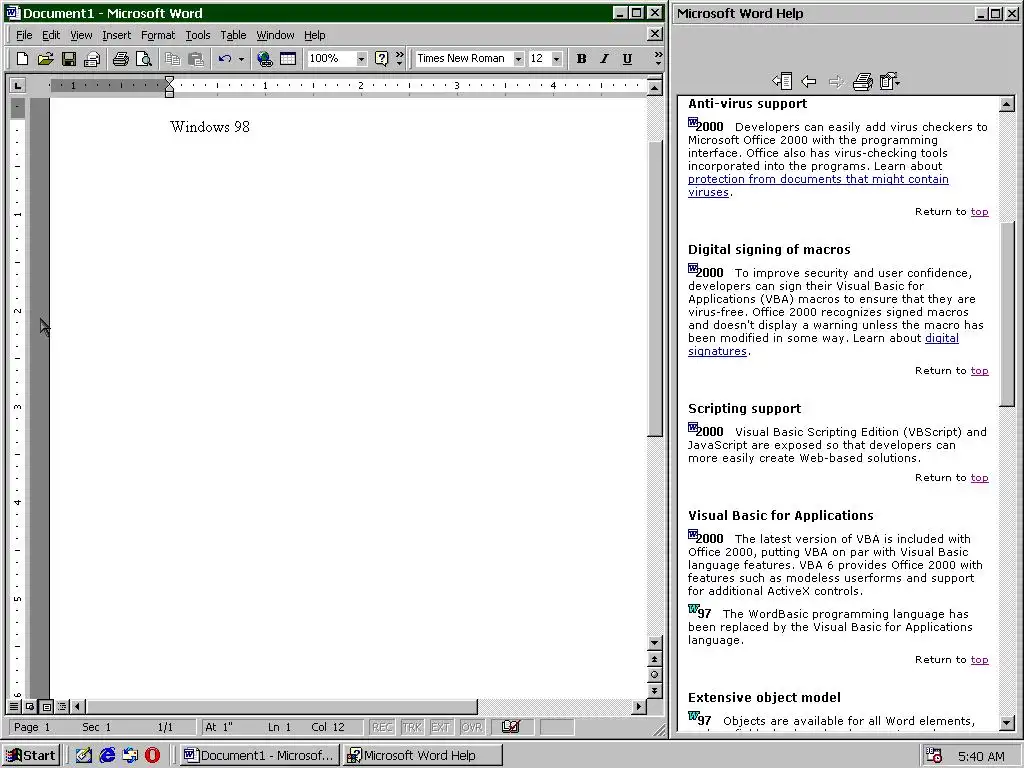The width and height of the screenshot is (1024, 768).
Task: Open the zoom percentage dropdown
Action: click(360, 59)
